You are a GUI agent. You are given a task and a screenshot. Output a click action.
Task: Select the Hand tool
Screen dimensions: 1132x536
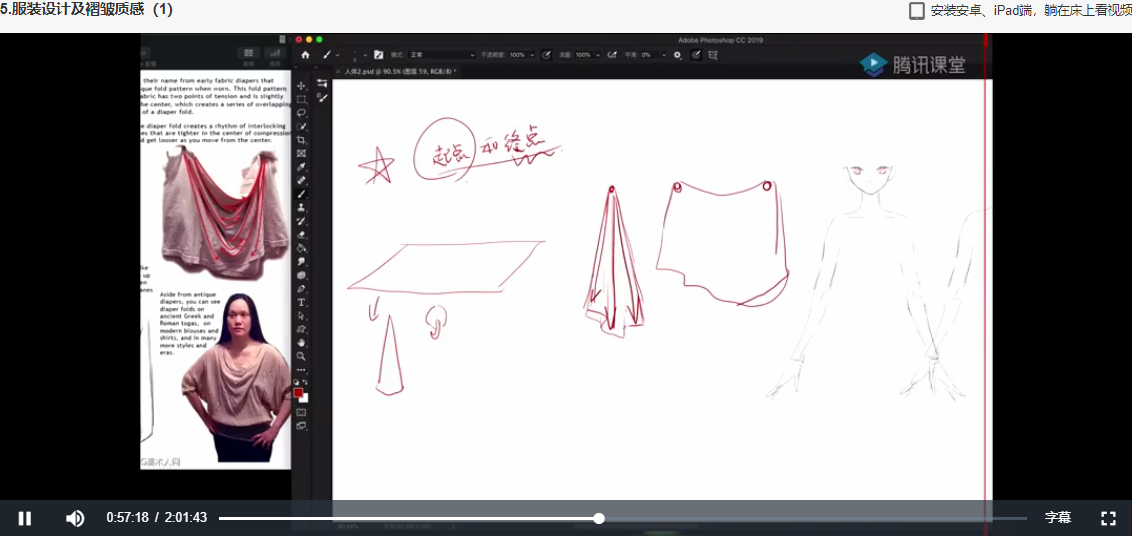(301, 340)
